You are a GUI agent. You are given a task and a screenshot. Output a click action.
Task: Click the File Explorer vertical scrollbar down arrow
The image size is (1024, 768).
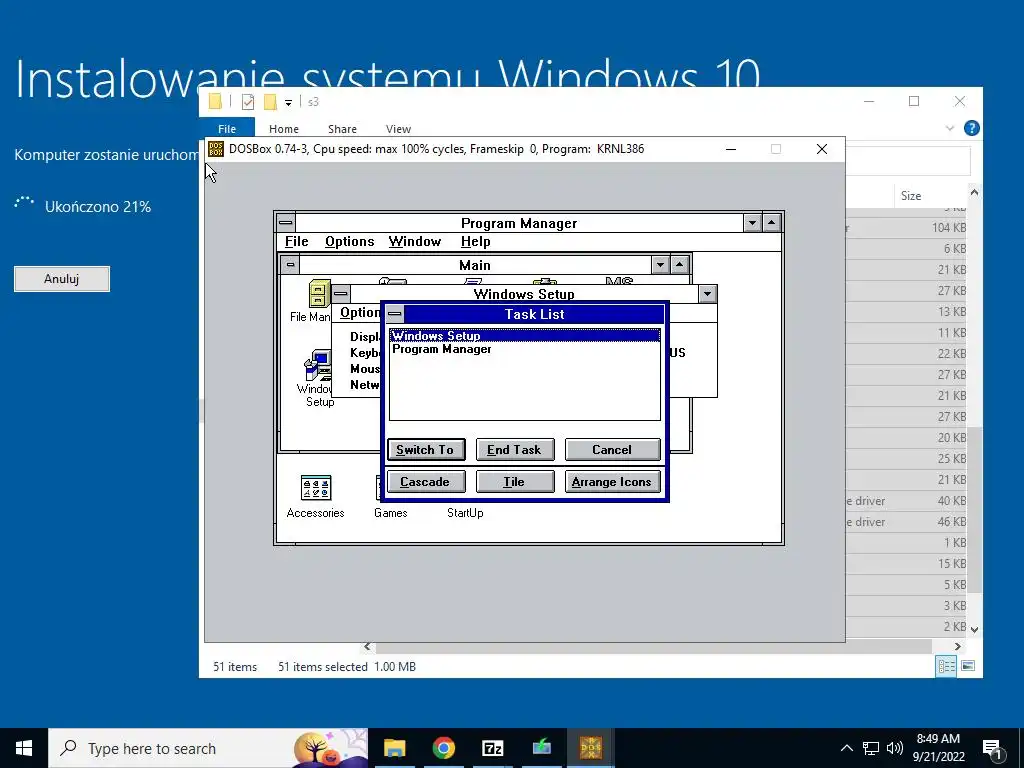[x=974, y=630]
